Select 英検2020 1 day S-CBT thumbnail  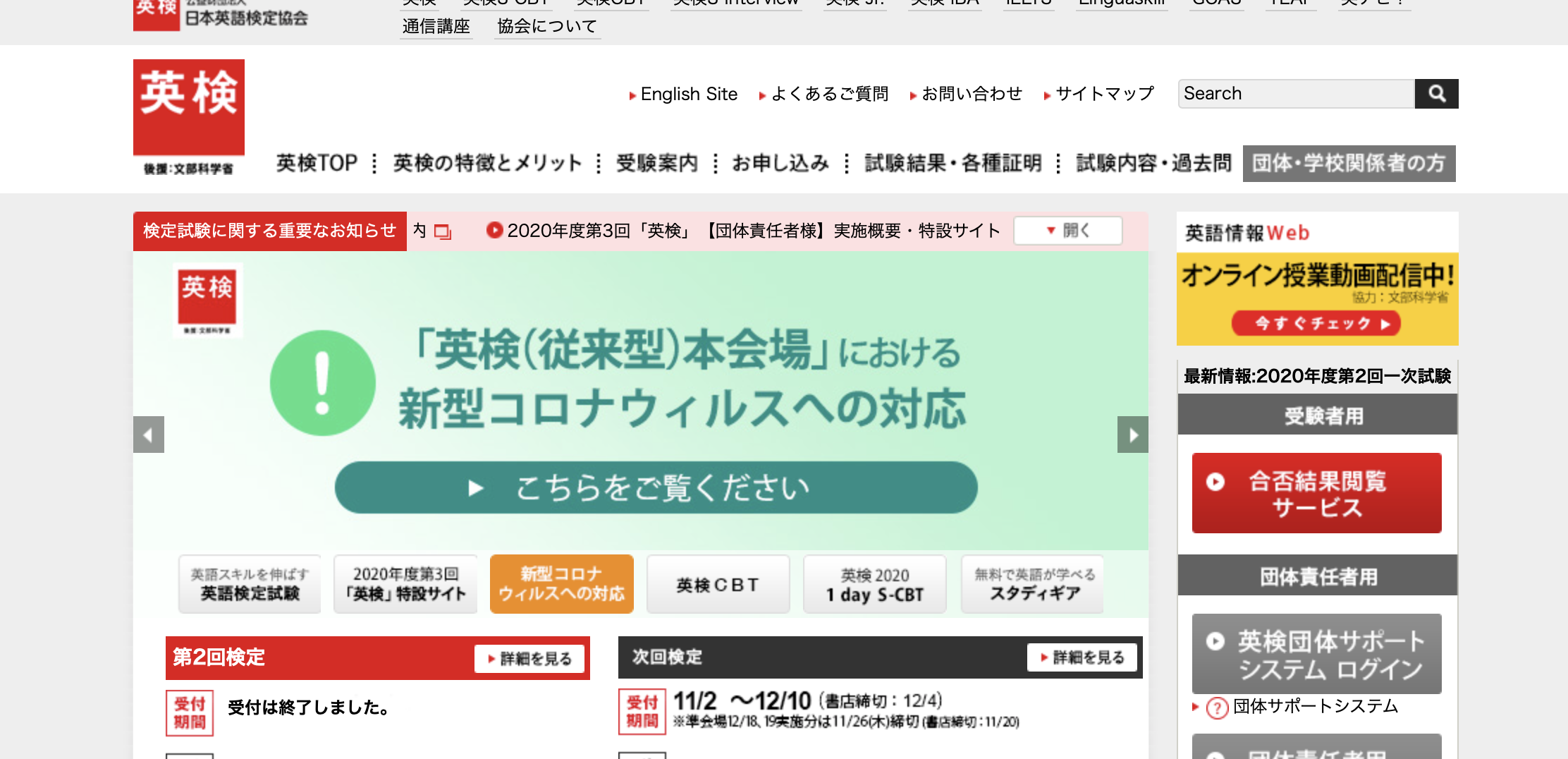(875, 584)
